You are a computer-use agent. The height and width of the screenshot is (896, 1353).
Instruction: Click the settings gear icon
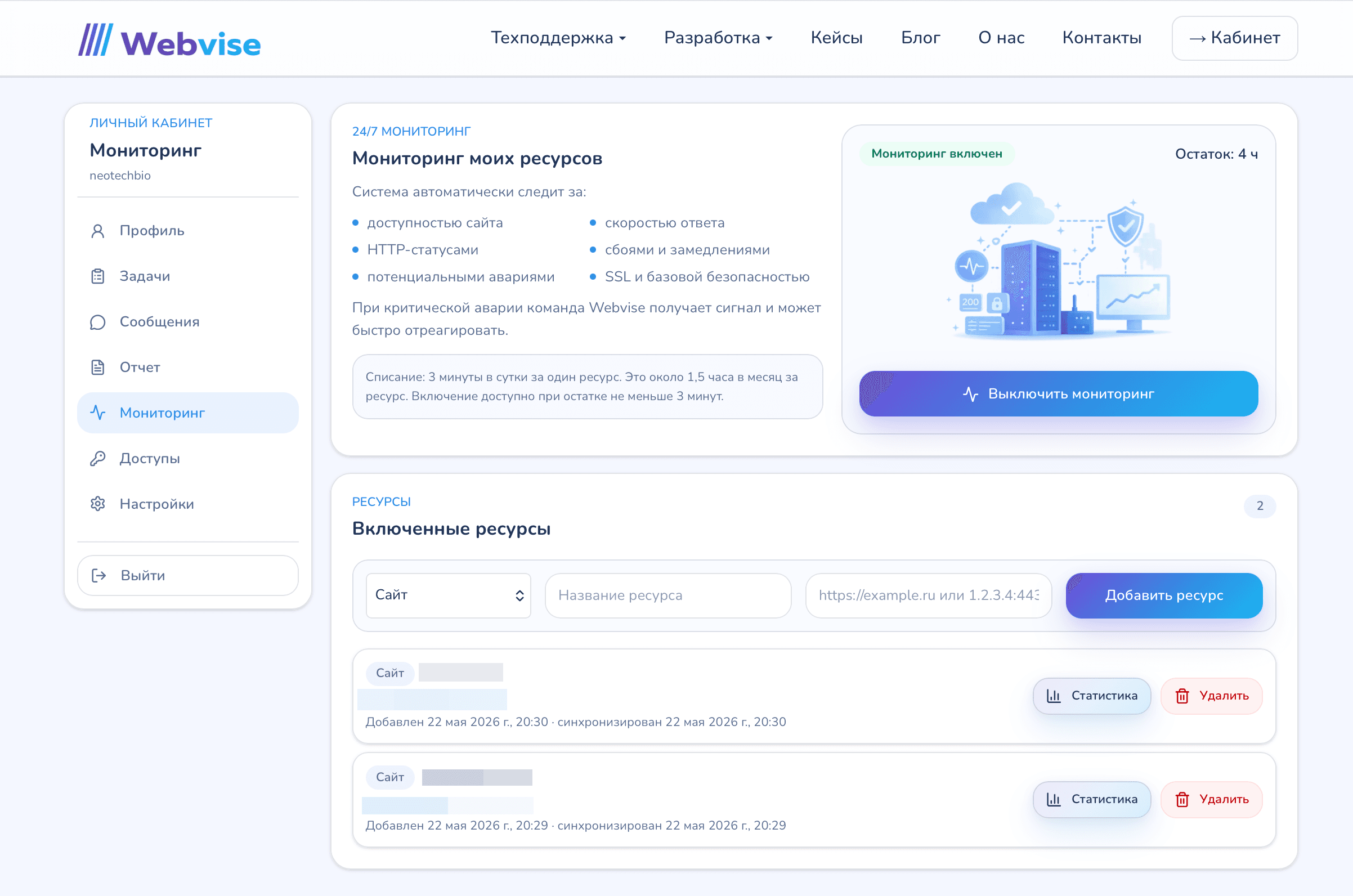(98, 504)
